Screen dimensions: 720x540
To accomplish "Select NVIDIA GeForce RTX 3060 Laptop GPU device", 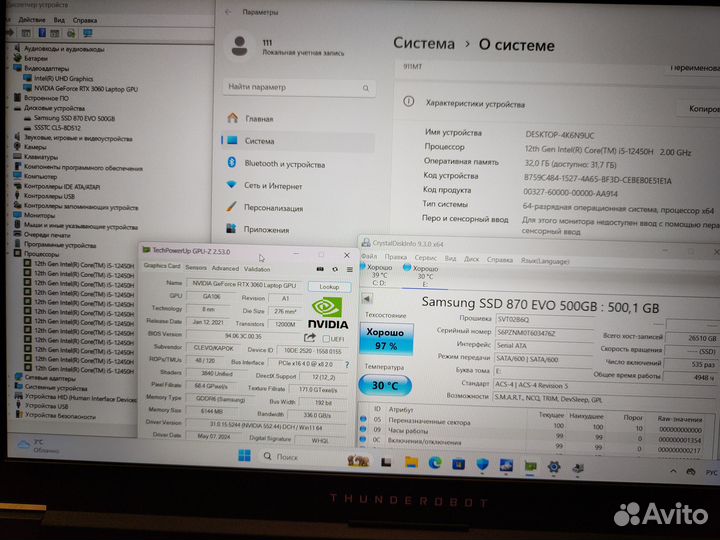I will coord(86,89).
